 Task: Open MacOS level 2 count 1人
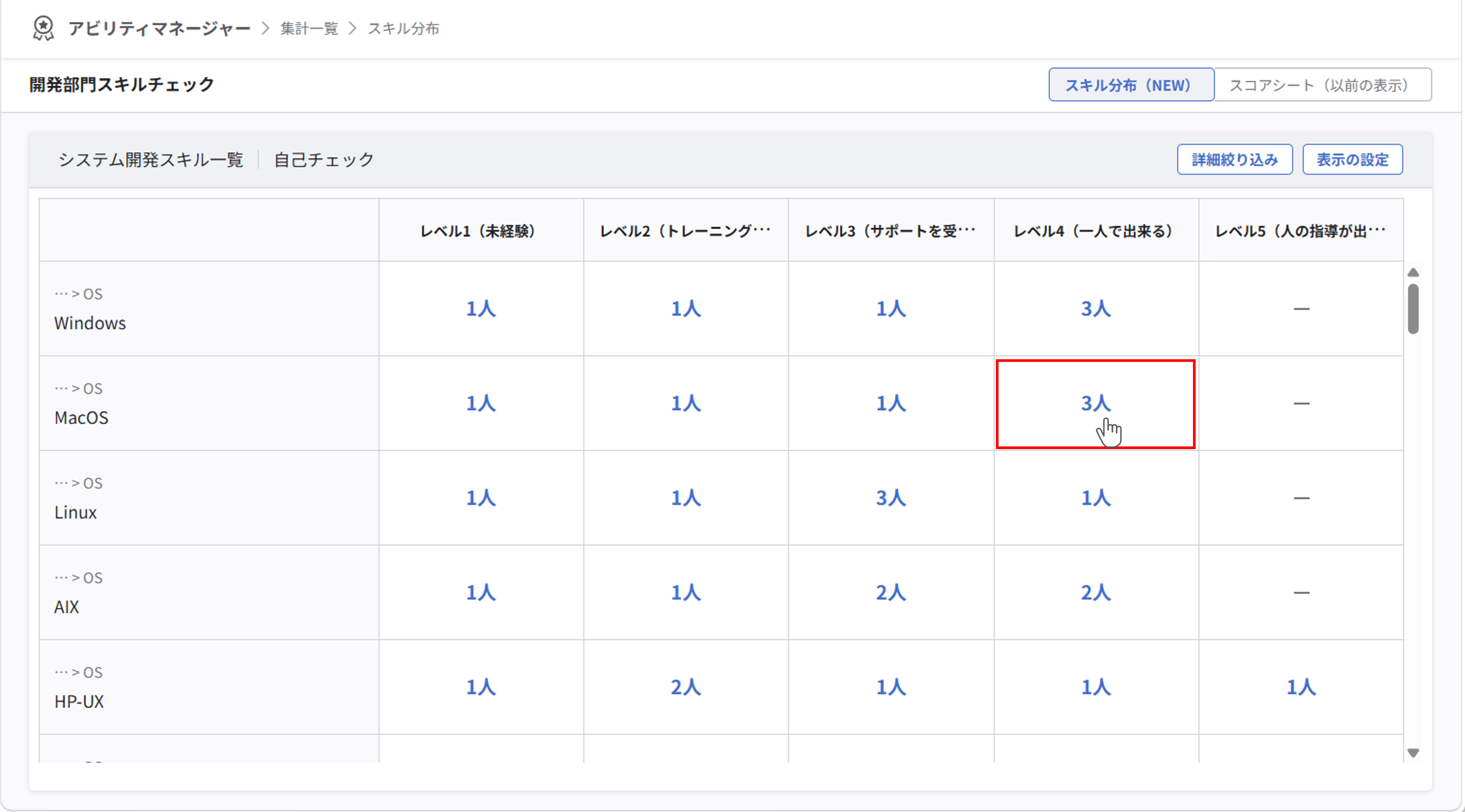click(686, 403)
